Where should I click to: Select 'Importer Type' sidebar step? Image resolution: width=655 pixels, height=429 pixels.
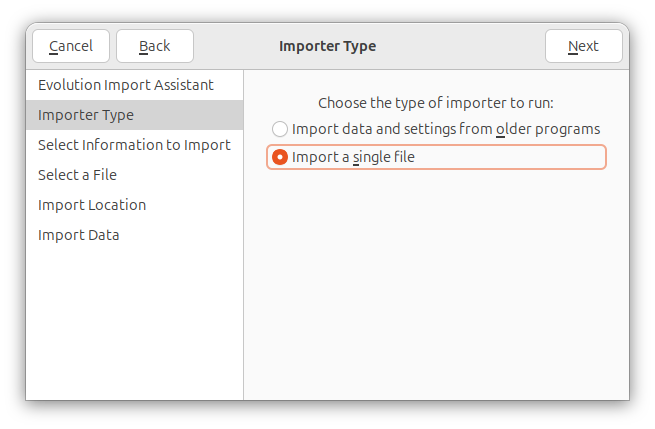pyautogui.click(x=135, y=115)
